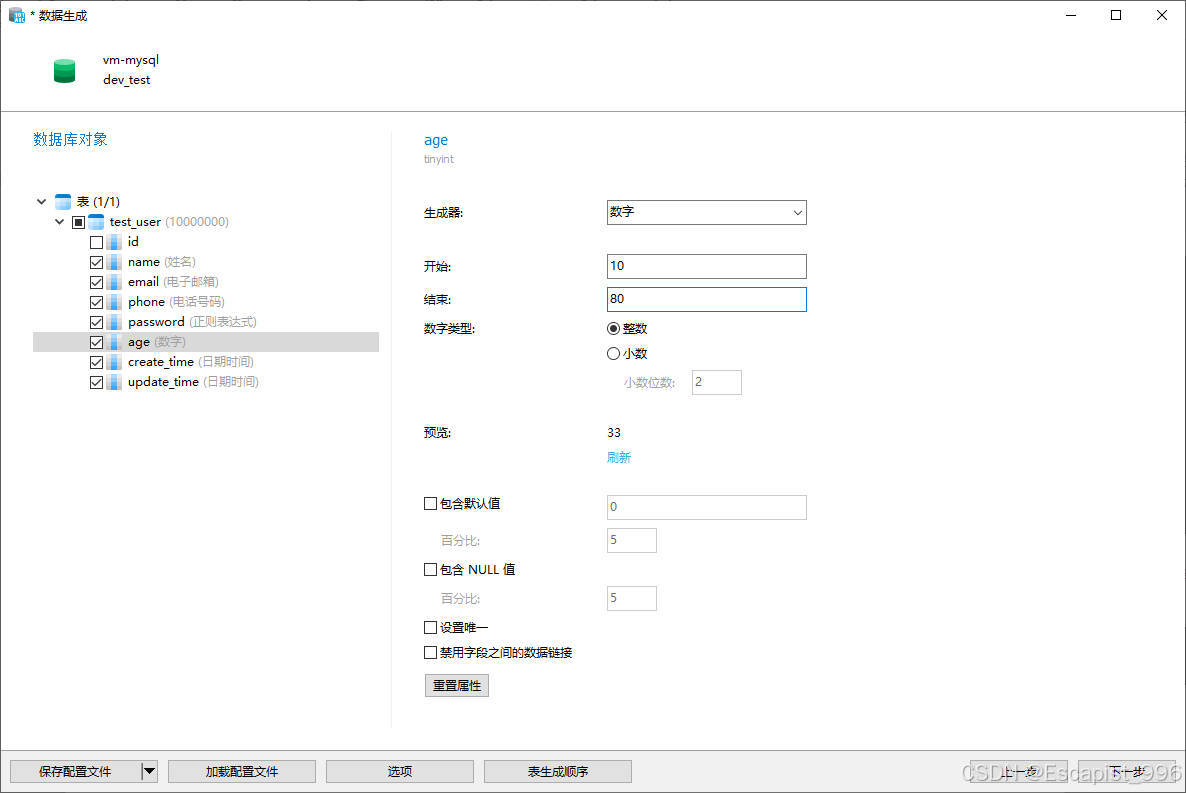
Task: Enable the 包含默认值 checkbox
Action: click(x=430, y=503)
